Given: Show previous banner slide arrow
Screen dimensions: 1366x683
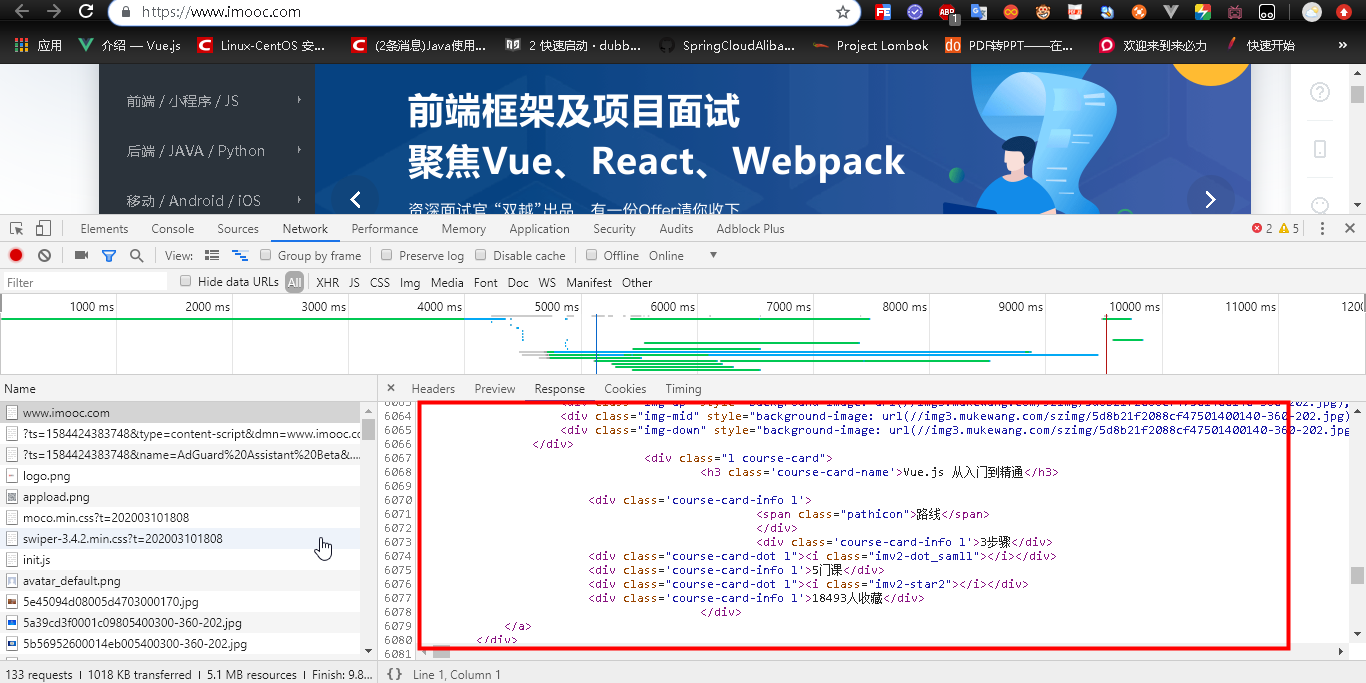Looking at the screenshot, I should pyautogui.click(x=355, y=199).
